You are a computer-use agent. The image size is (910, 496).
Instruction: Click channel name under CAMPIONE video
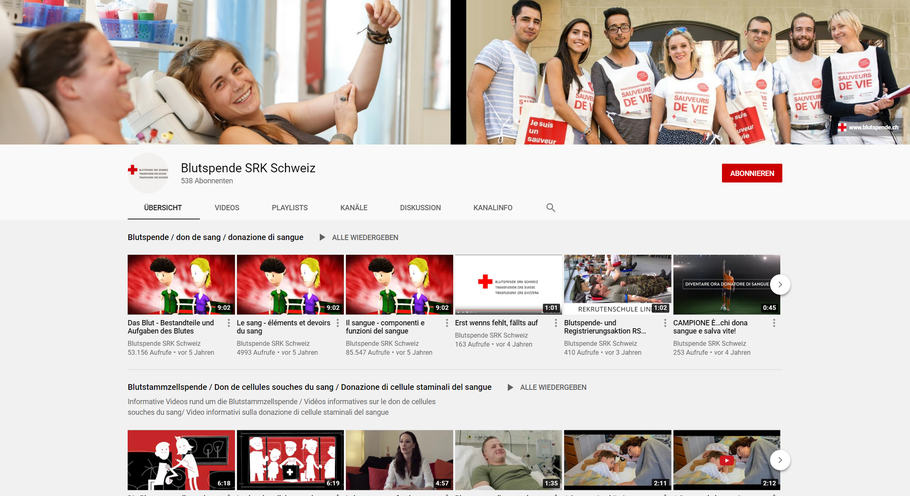coord(710,343)
